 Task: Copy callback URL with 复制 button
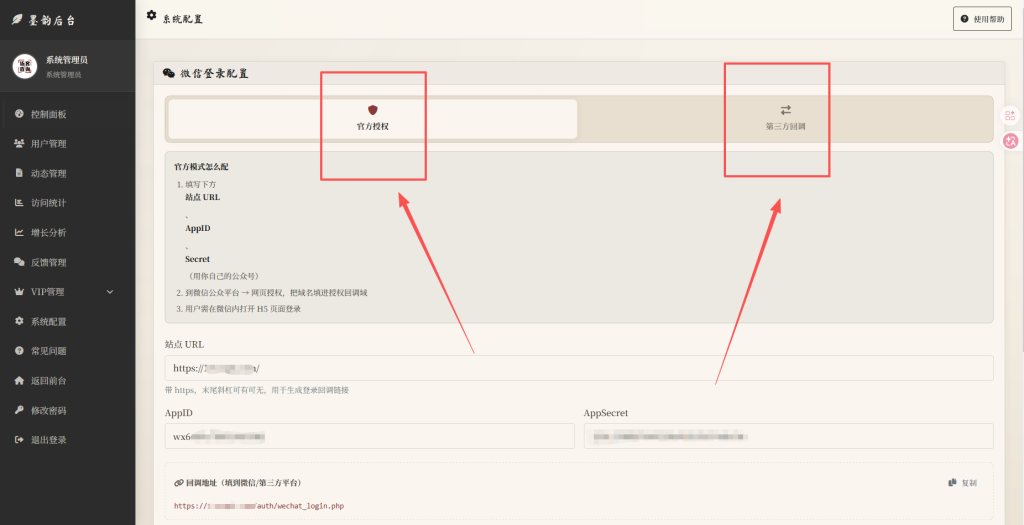963,483
